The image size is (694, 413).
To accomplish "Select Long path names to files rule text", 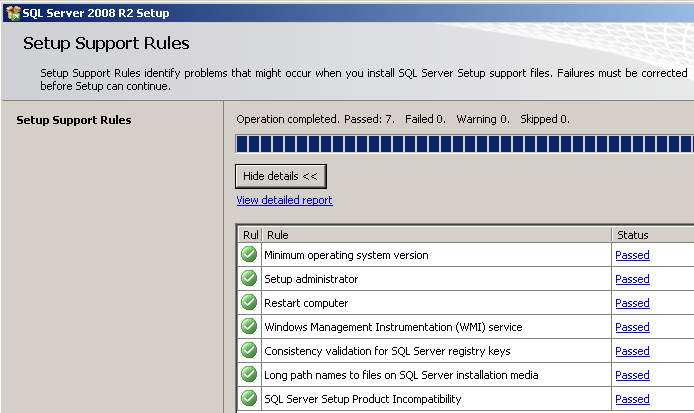I will click(x=401, y=374).
